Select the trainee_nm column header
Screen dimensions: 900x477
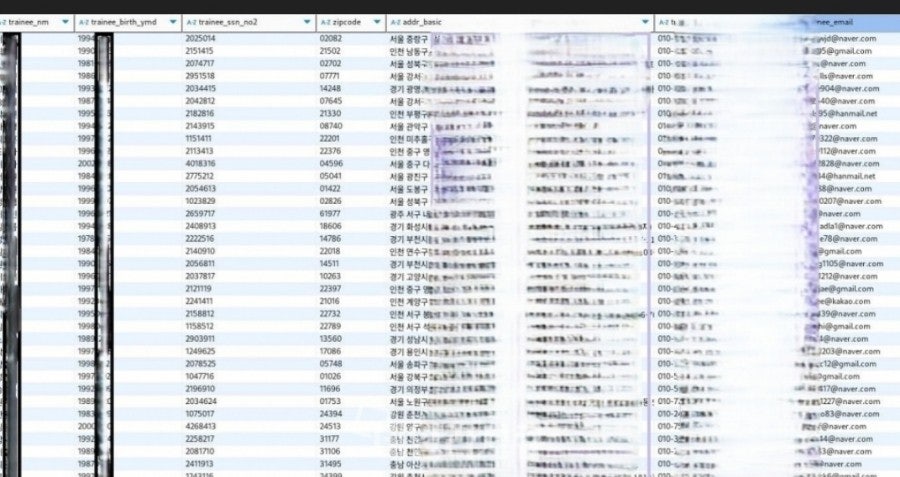click(37, 22)
